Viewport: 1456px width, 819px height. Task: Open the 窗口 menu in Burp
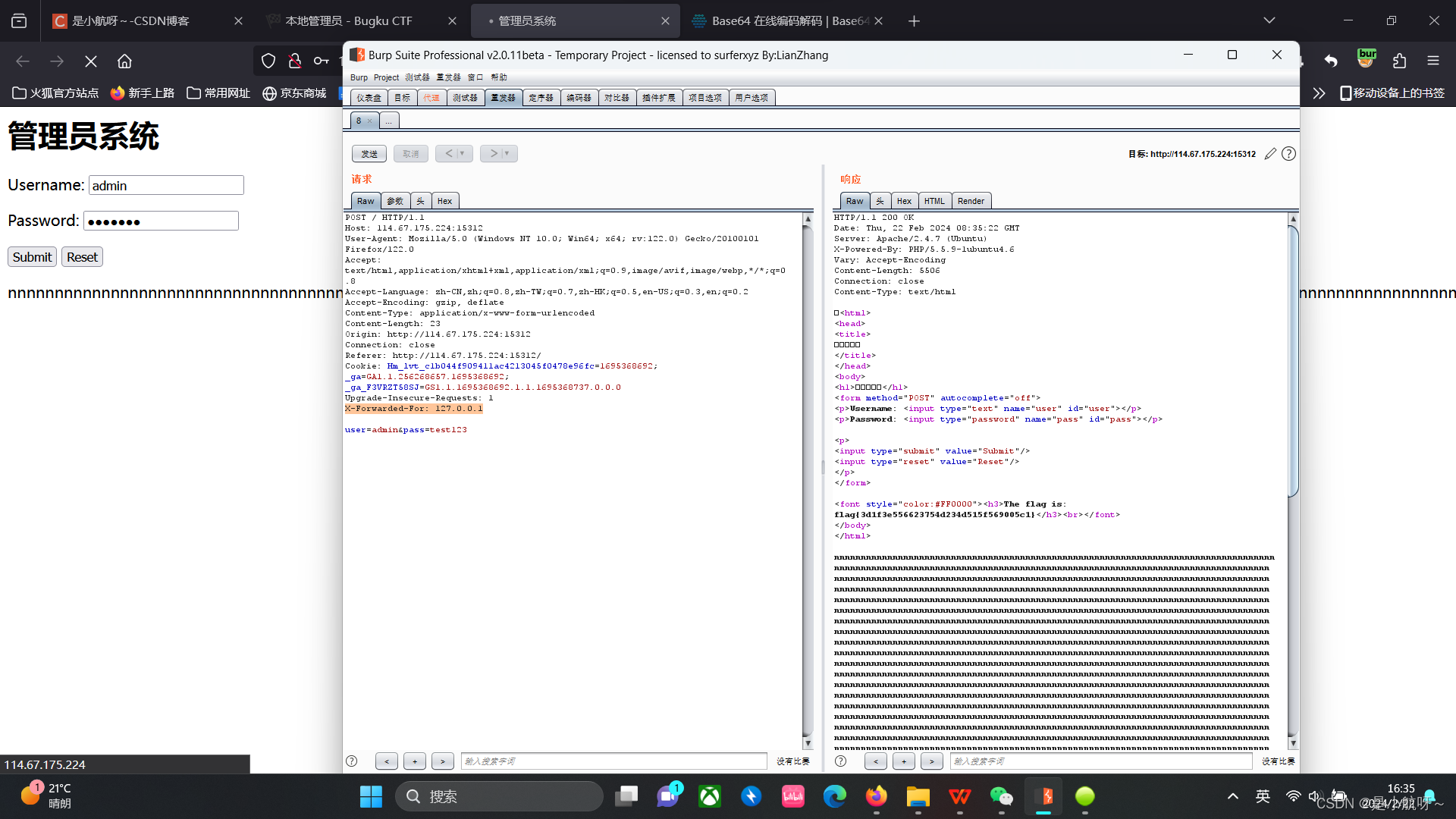tap(475, 77)
